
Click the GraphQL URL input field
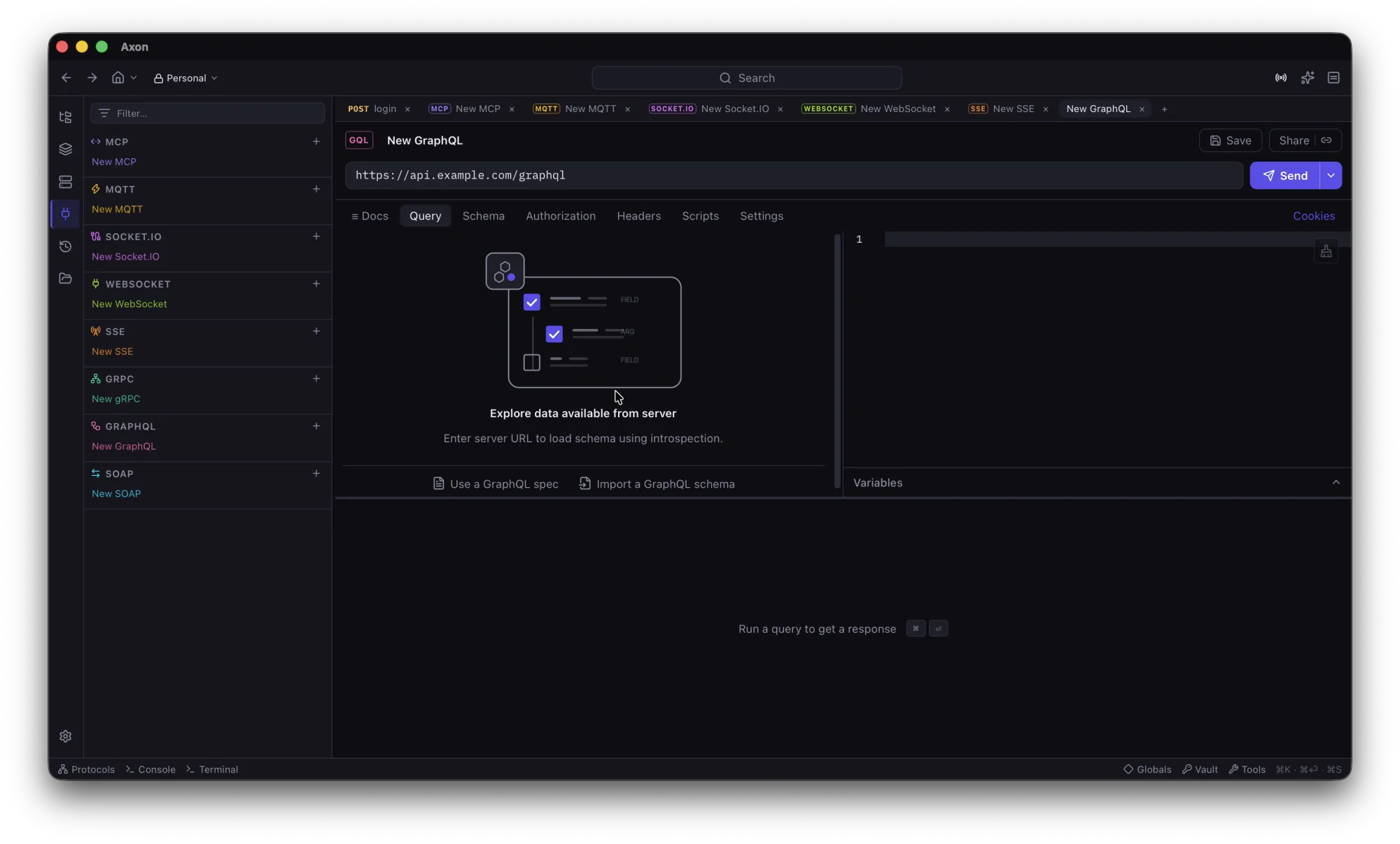click(x=794, y=176)
